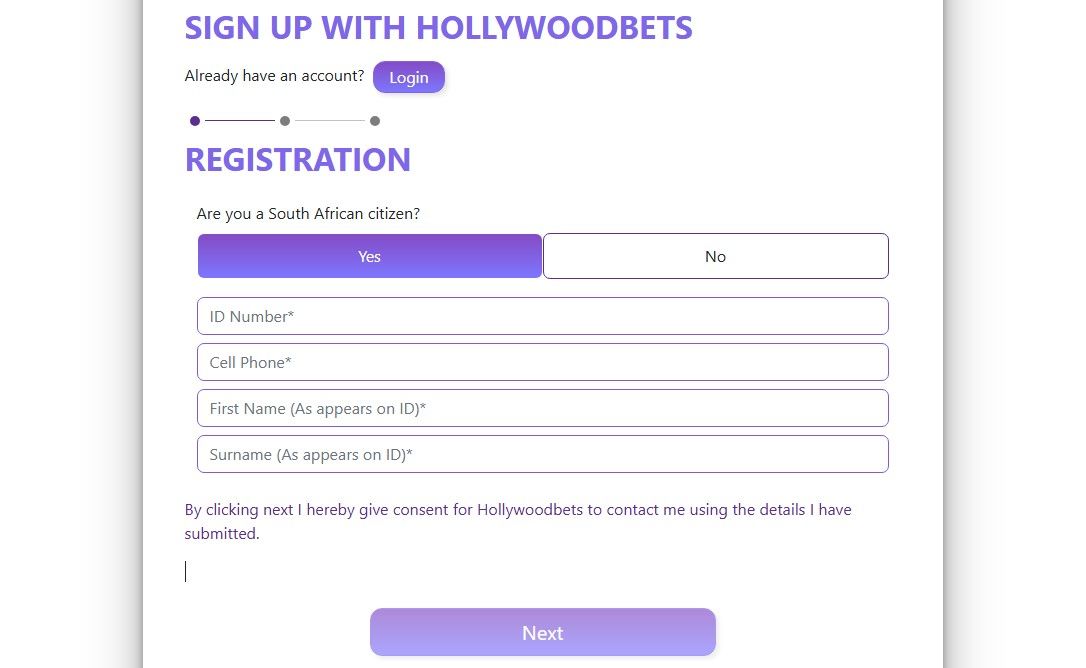This screenshot has height=668, width=1086.
Task: Select the first progress step dot
Action: coord(194,120)
